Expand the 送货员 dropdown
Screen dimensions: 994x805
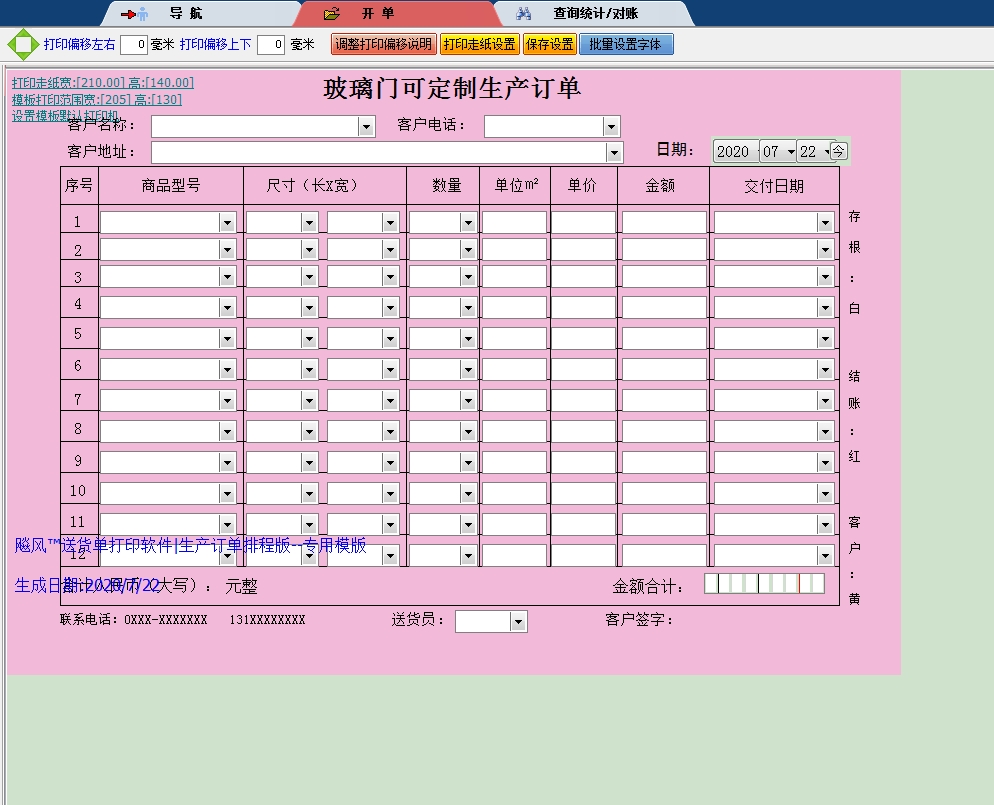518,622
